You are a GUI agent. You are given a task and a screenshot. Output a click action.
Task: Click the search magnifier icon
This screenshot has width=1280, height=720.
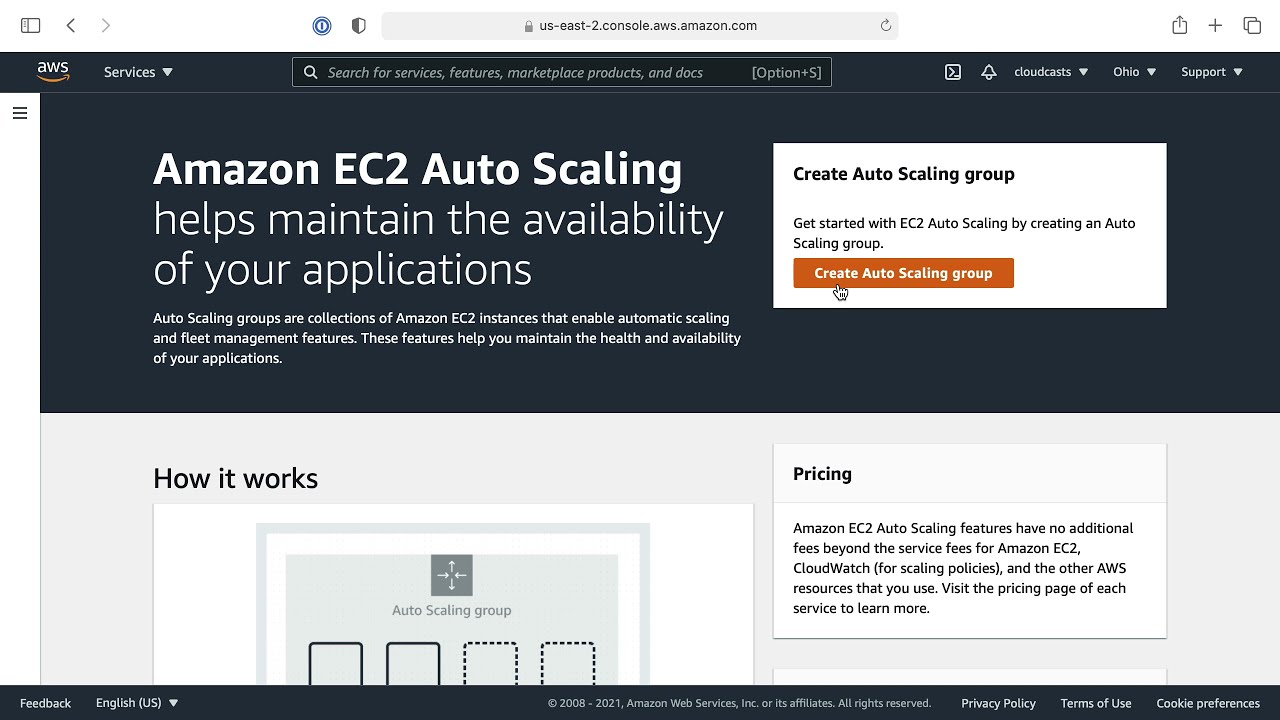310,72
